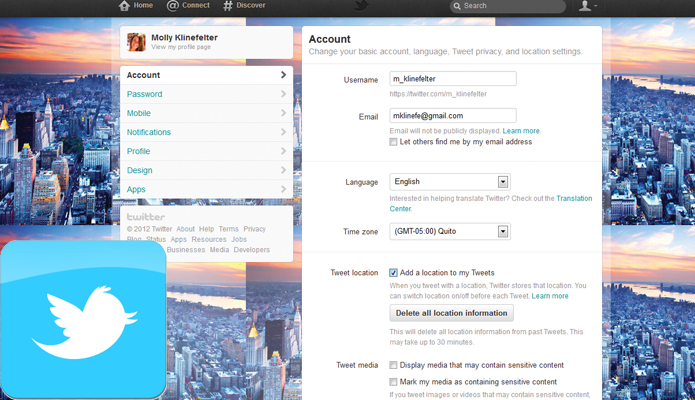Open the Password settings tab
Image resolution: width=695 pixels, height=400 pixels.
207,94
